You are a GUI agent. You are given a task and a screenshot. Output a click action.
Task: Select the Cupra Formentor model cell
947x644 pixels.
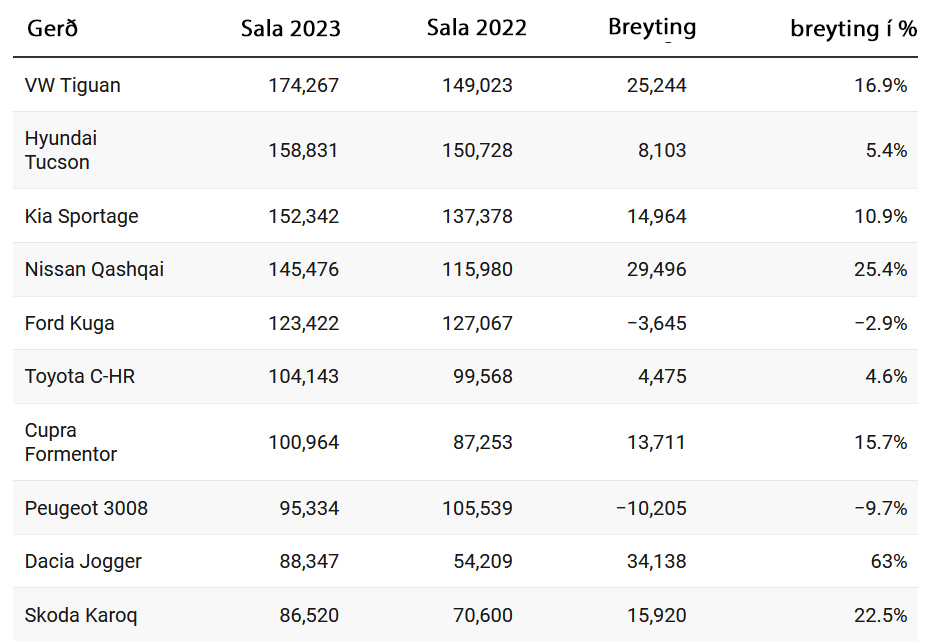70,442
